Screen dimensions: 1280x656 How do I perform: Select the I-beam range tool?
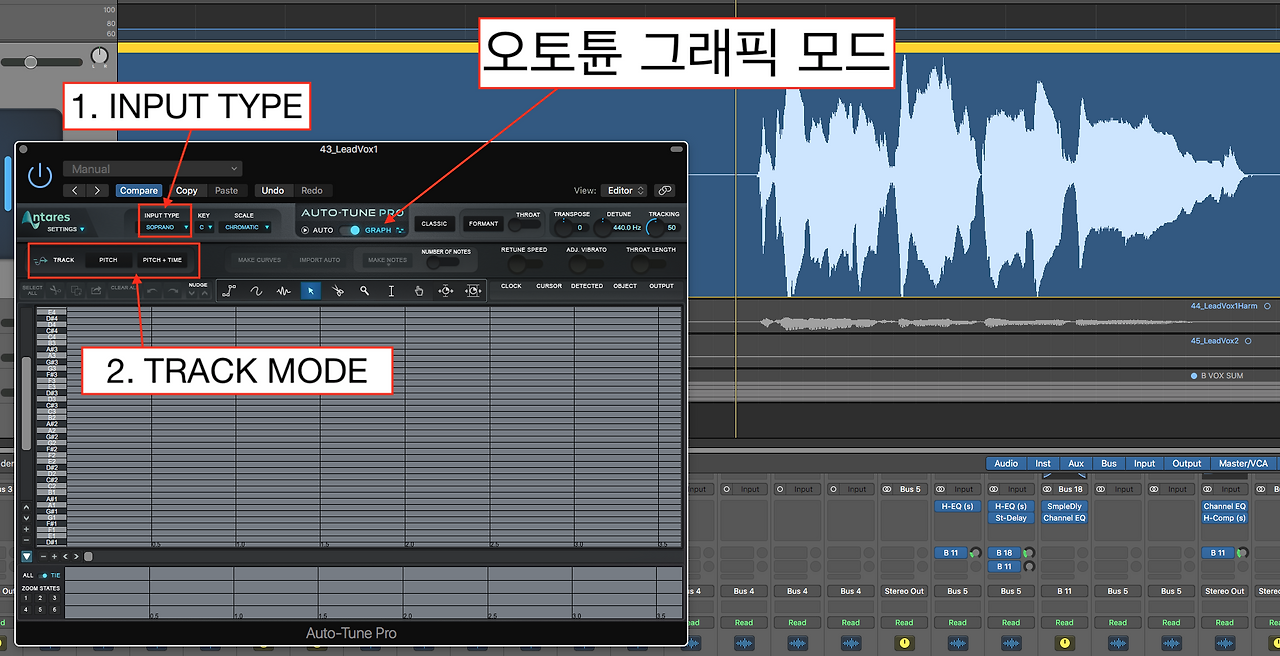(x=392, y=291)
